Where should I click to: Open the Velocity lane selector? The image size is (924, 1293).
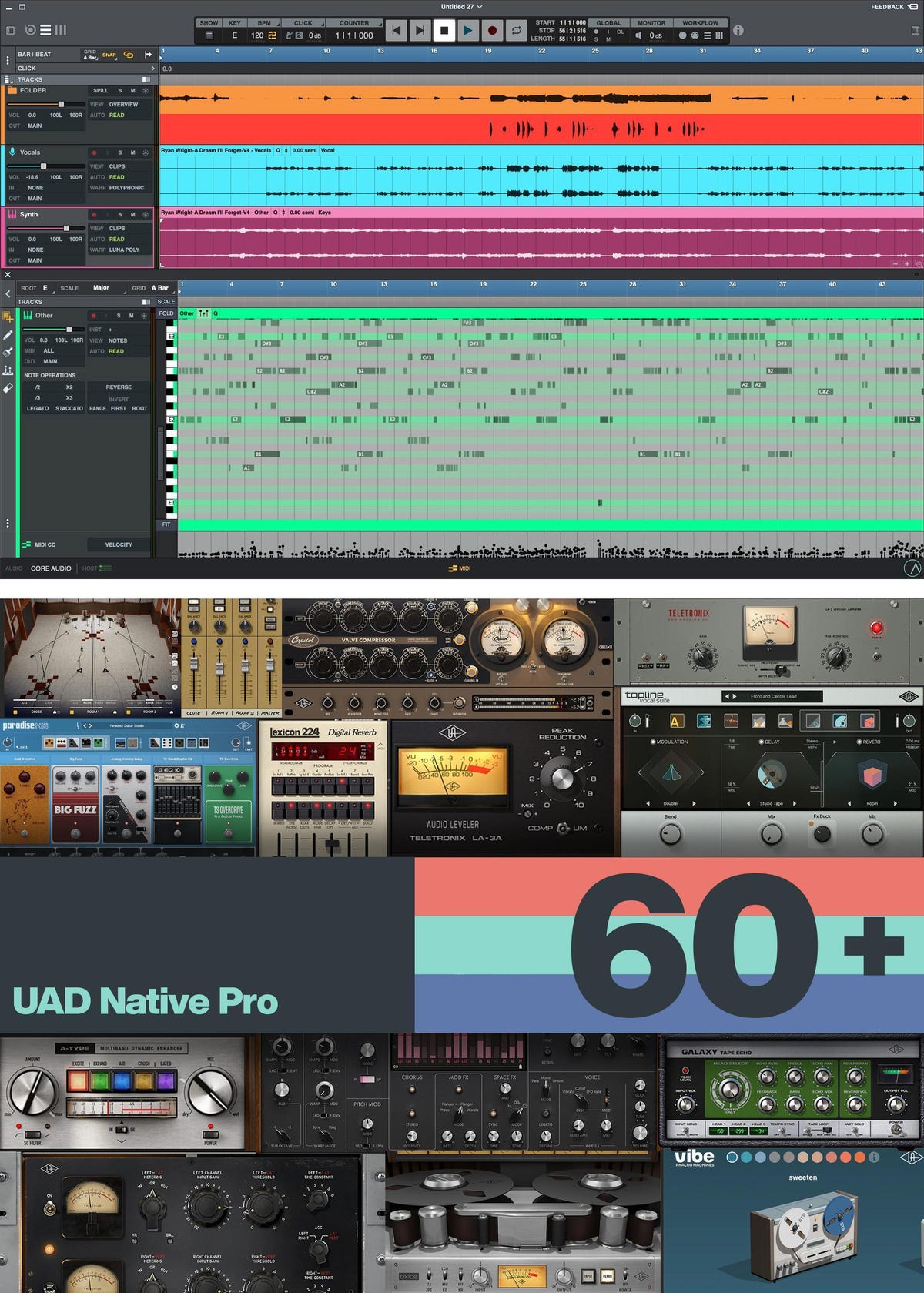point(119,544)
